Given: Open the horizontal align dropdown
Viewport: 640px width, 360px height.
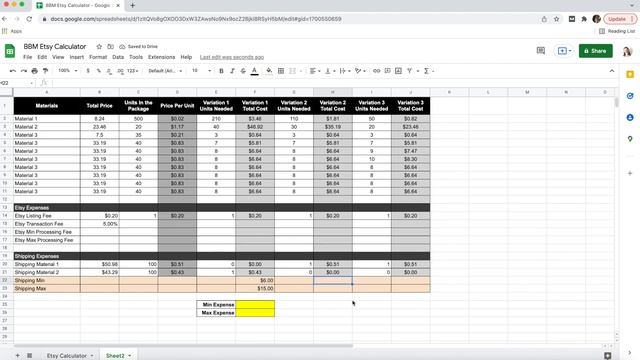Looking at the screenshot, I should 315,71.
